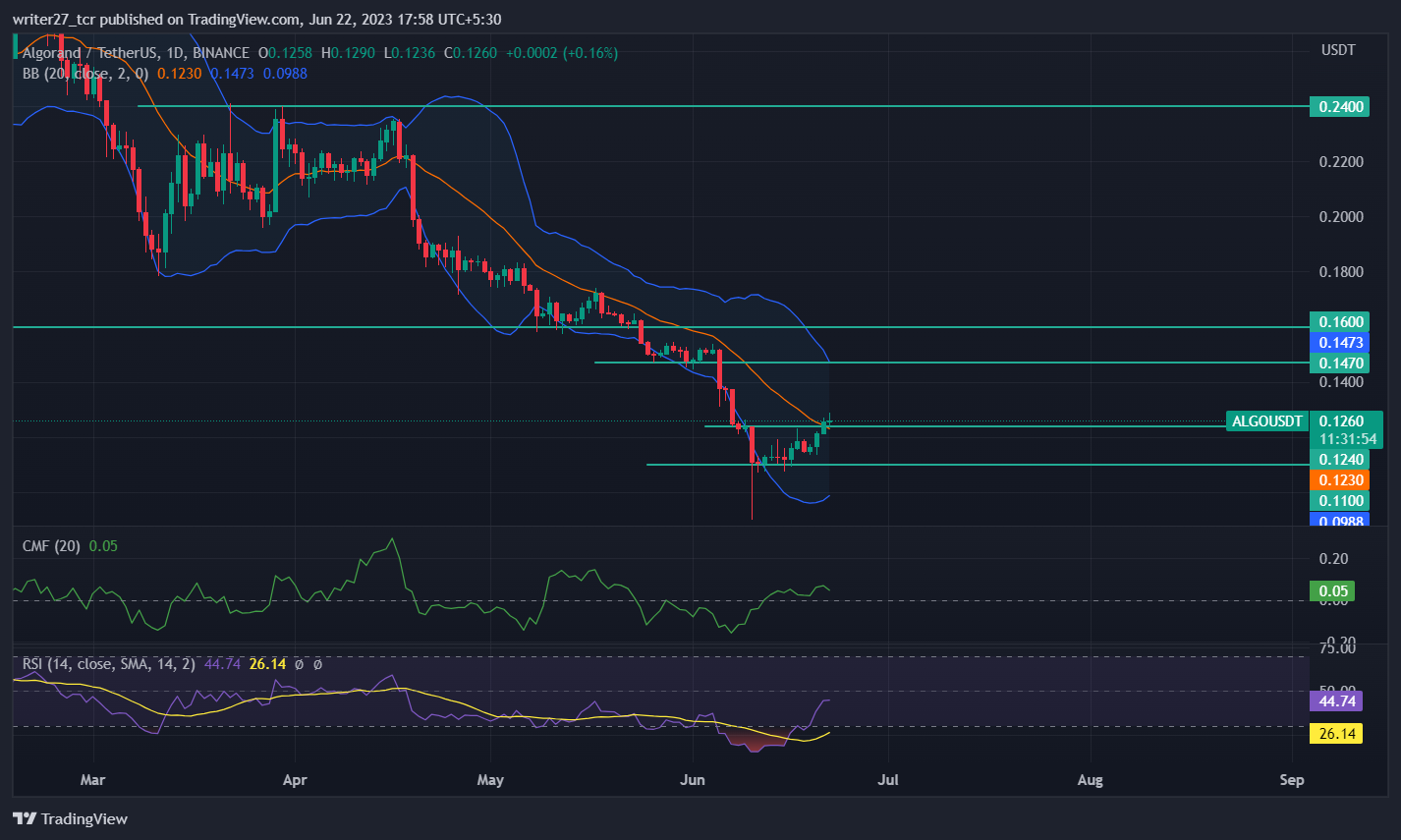This screenshot has width=1401, height=840.
Task: Click the BB (20, close, 2, 0) indicator legend
Action: [85, 73]
